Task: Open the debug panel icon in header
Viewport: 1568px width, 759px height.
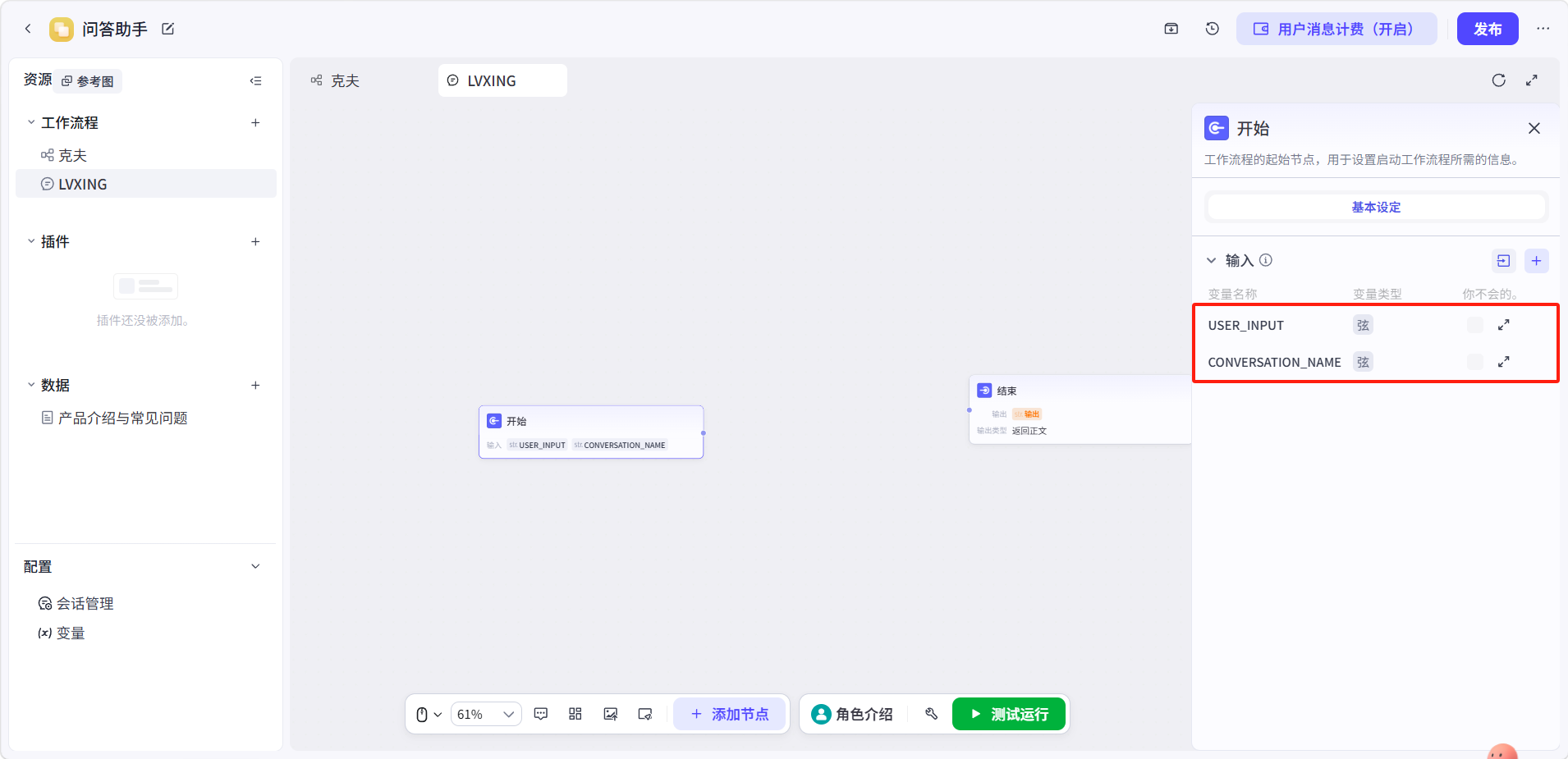Action: [1171, 29]
